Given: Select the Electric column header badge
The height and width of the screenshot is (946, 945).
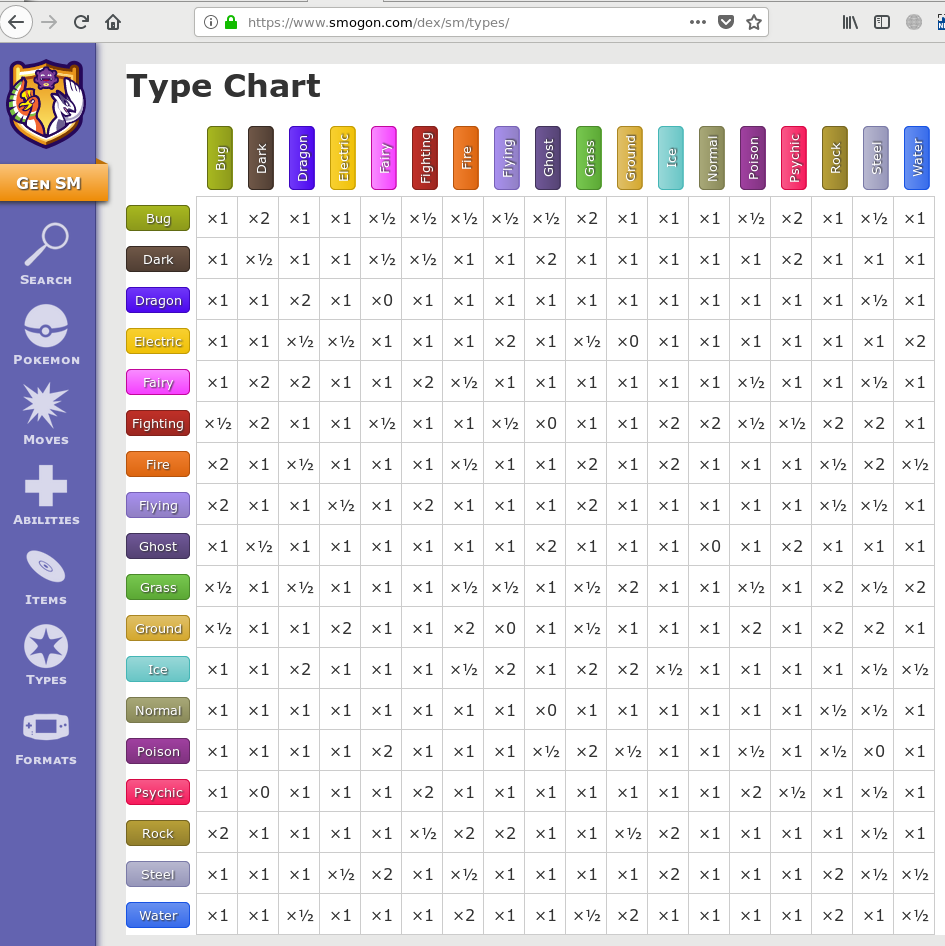Looking at the screenshot, I should tap(343, 158).
